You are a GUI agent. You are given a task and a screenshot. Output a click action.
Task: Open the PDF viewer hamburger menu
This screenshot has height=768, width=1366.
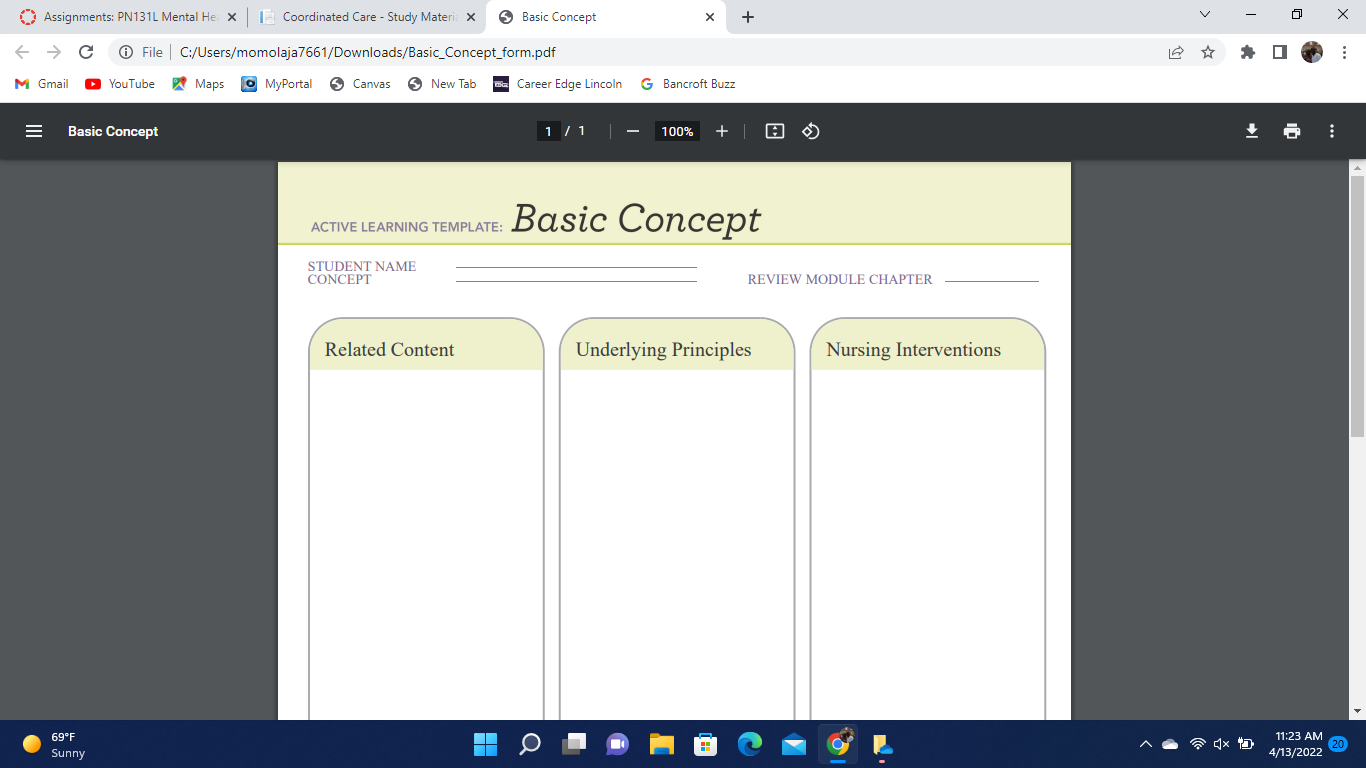point(34,131)
